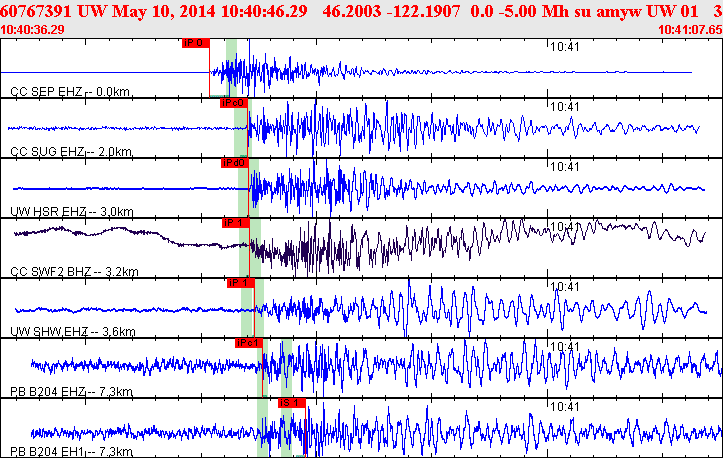Image resolution: width=723 pixels, height=458 pixels.
Task: Click the iPc1 pick flag on B204 EHZ trace
Action: [248, 343]
